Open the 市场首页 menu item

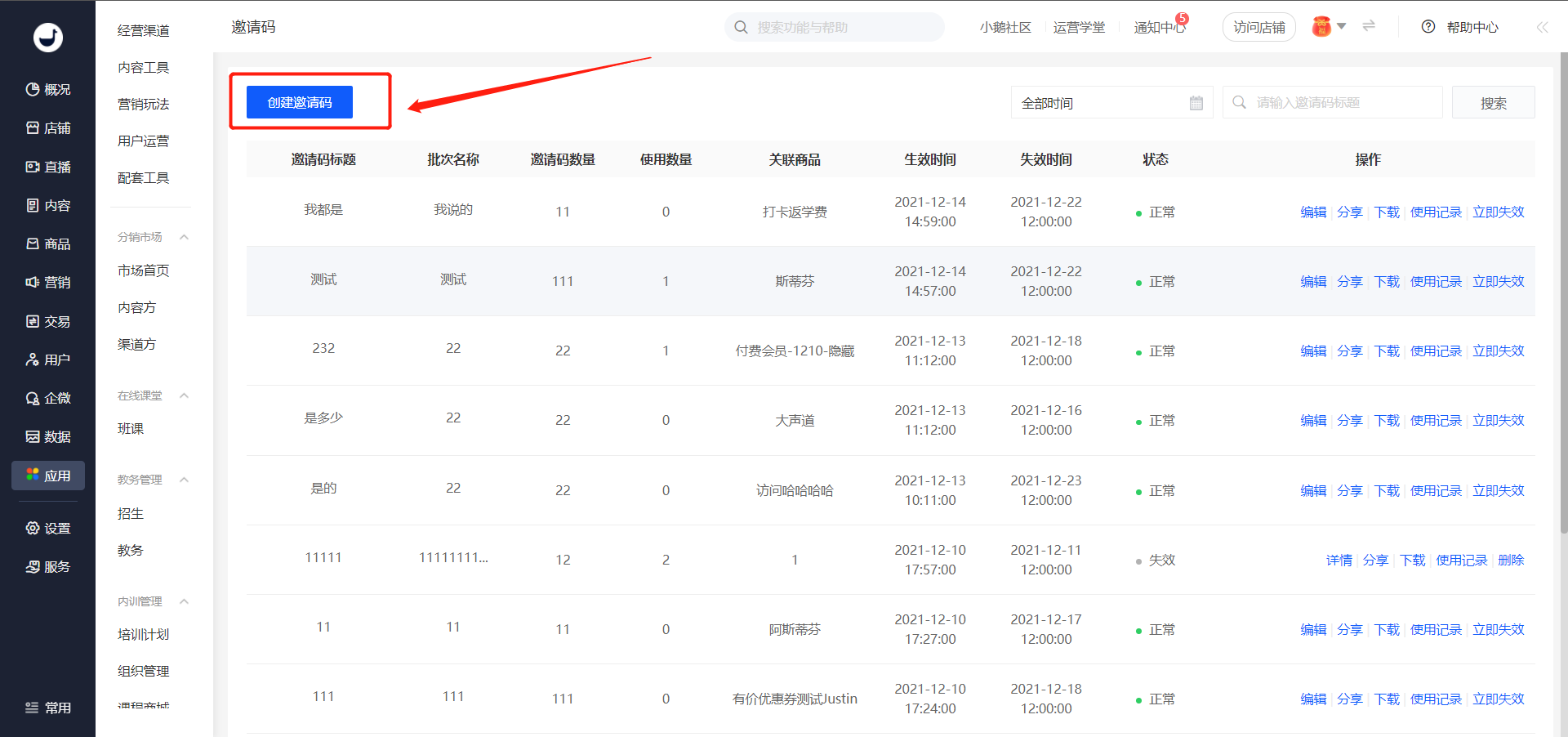[x=144, y=270]
